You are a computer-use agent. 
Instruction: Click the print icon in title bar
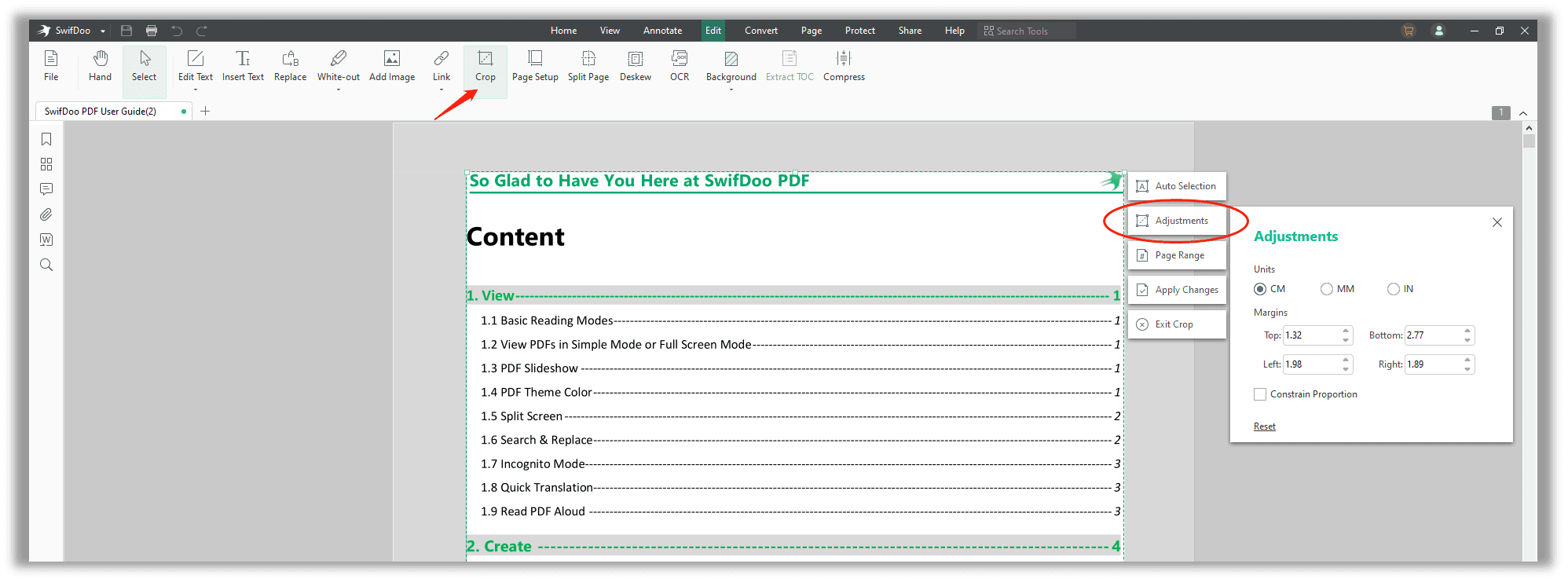point(152,31)
